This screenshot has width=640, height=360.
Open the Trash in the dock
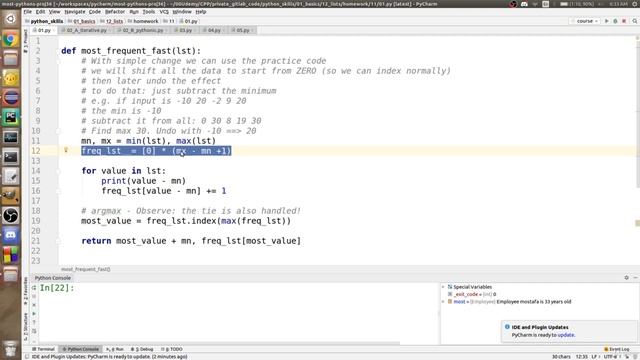pos(11,350)
